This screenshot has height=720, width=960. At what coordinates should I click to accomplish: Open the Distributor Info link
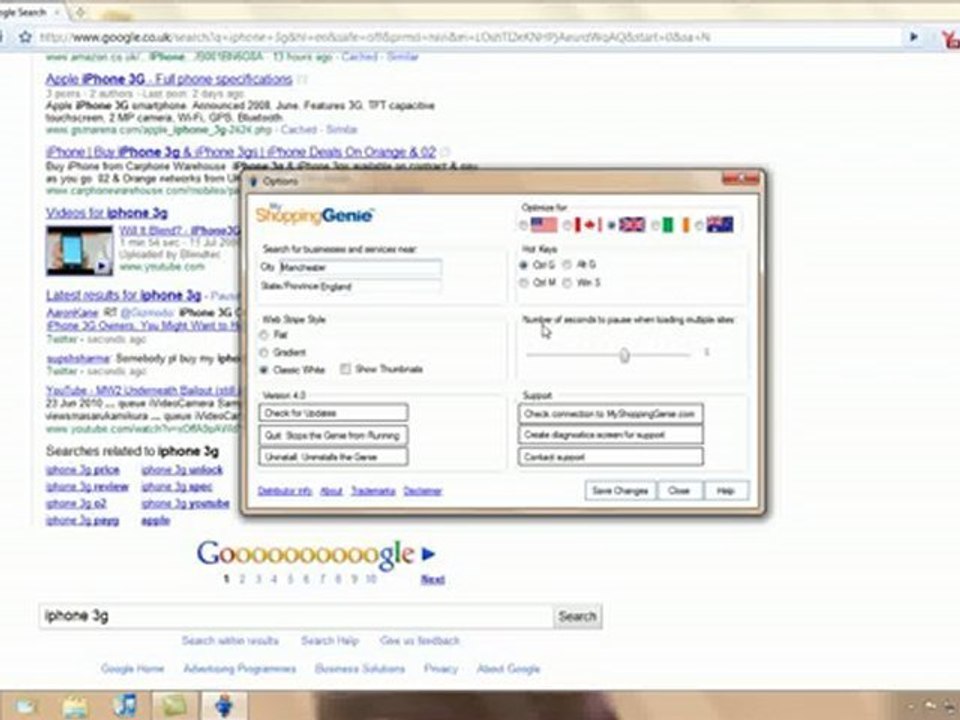coord(285,491)
